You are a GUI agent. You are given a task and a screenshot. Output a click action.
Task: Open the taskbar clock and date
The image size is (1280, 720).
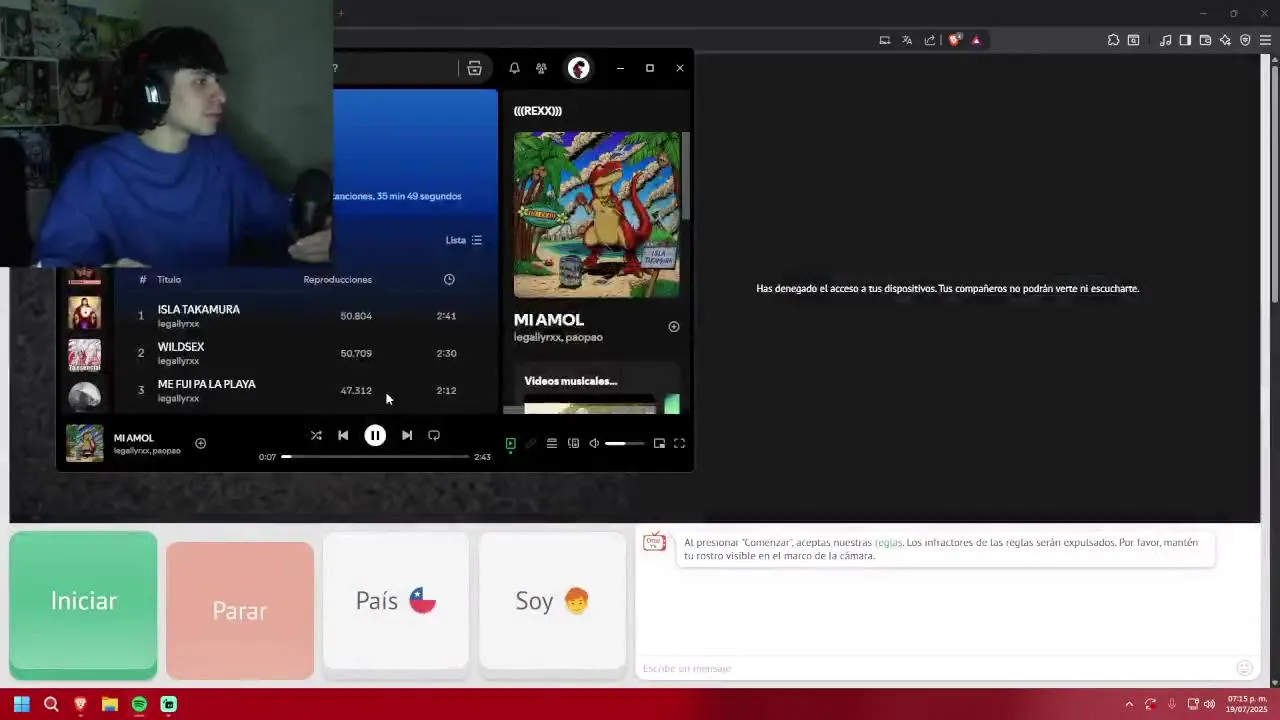pos(1246,704)
